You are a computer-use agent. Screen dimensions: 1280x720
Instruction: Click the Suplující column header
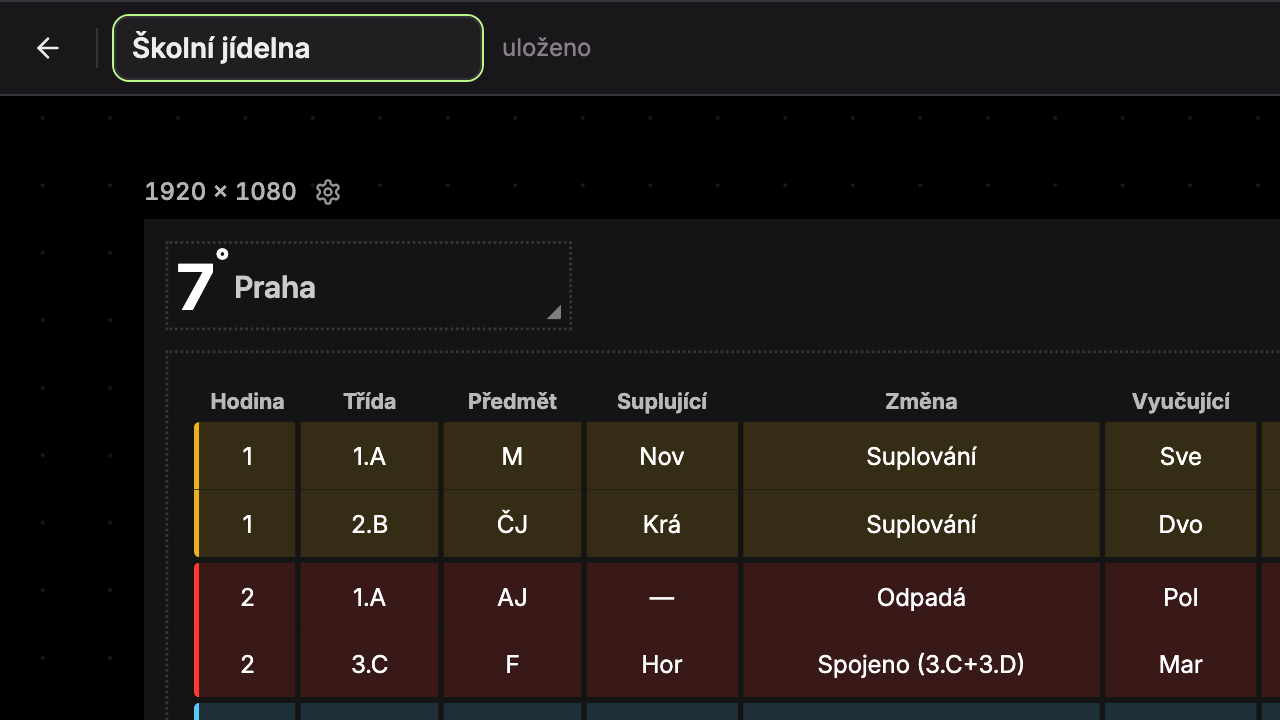(x=662, y=401)
